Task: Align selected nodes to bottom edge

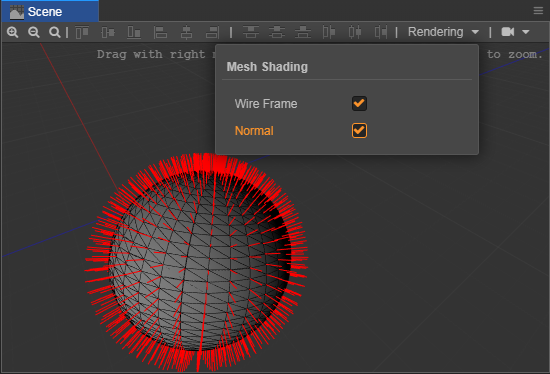Action: [134, 32]
